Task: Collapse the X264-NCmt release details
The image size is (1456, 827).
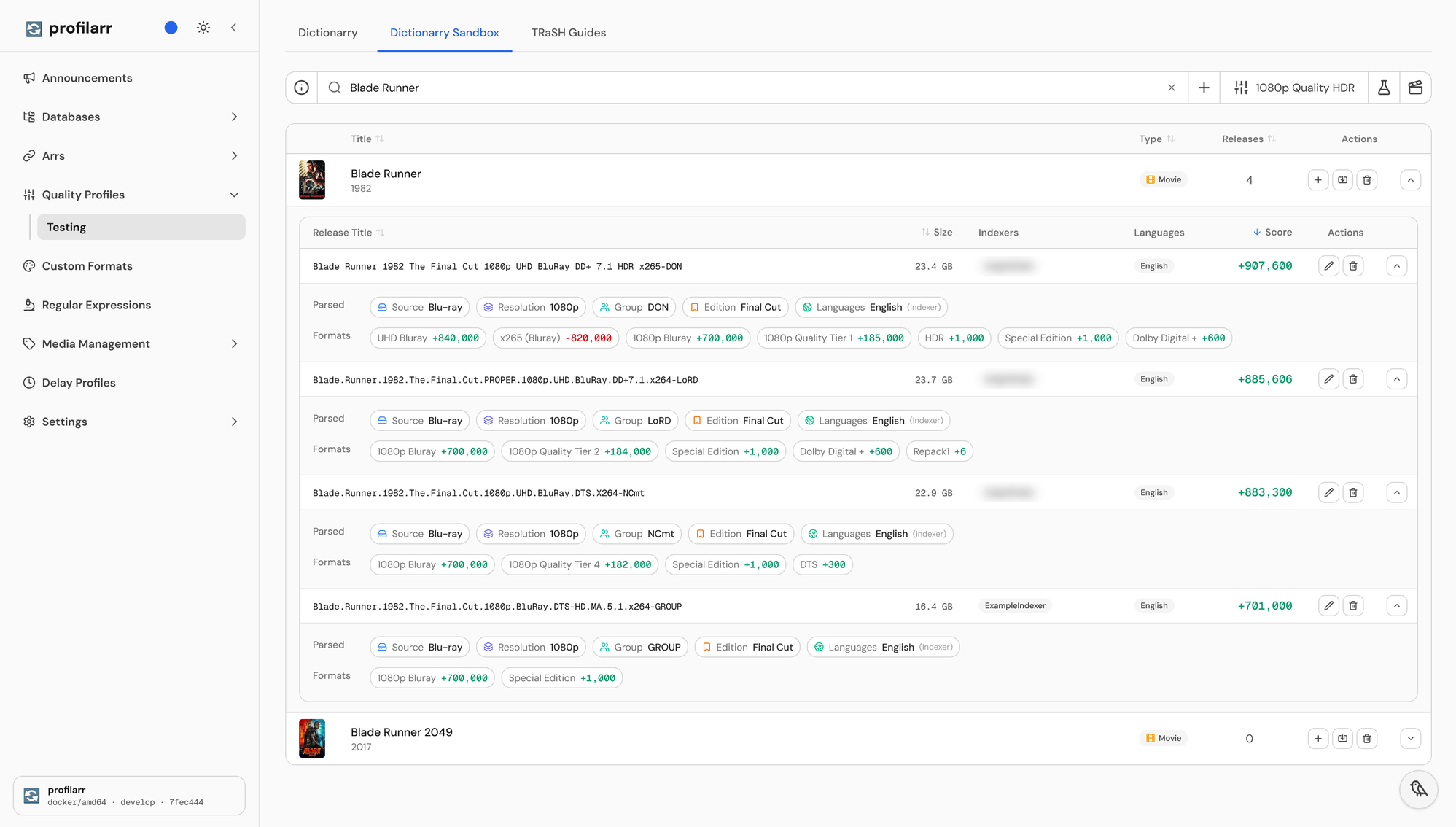Action: click(x=1396, y=493)
